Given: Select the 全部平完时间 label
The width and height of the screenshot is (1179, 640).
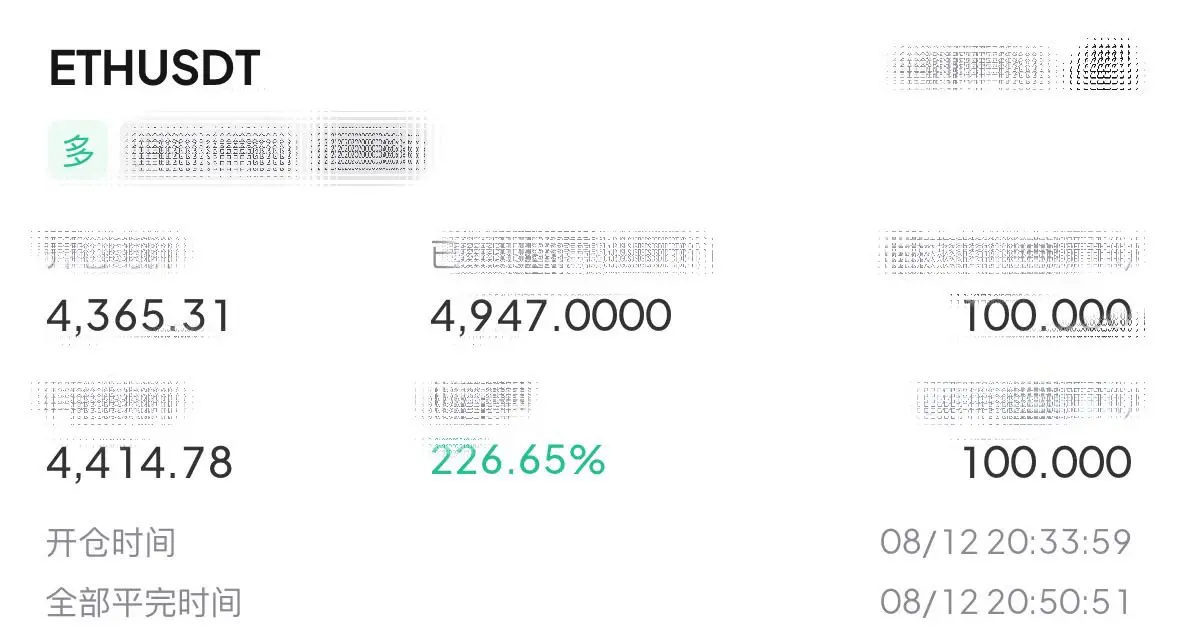Looking at the screenshot, I should point(144,602).
